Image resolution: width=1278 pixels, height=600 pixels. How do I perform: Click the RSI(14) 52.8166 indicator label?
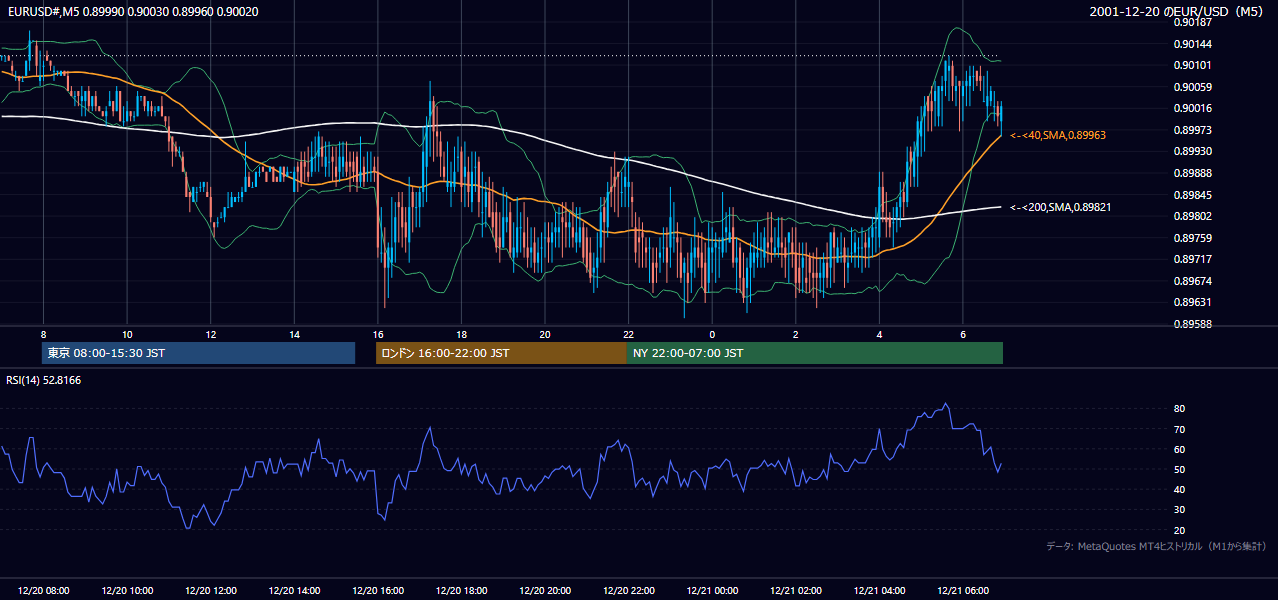(x=44, y=380)
